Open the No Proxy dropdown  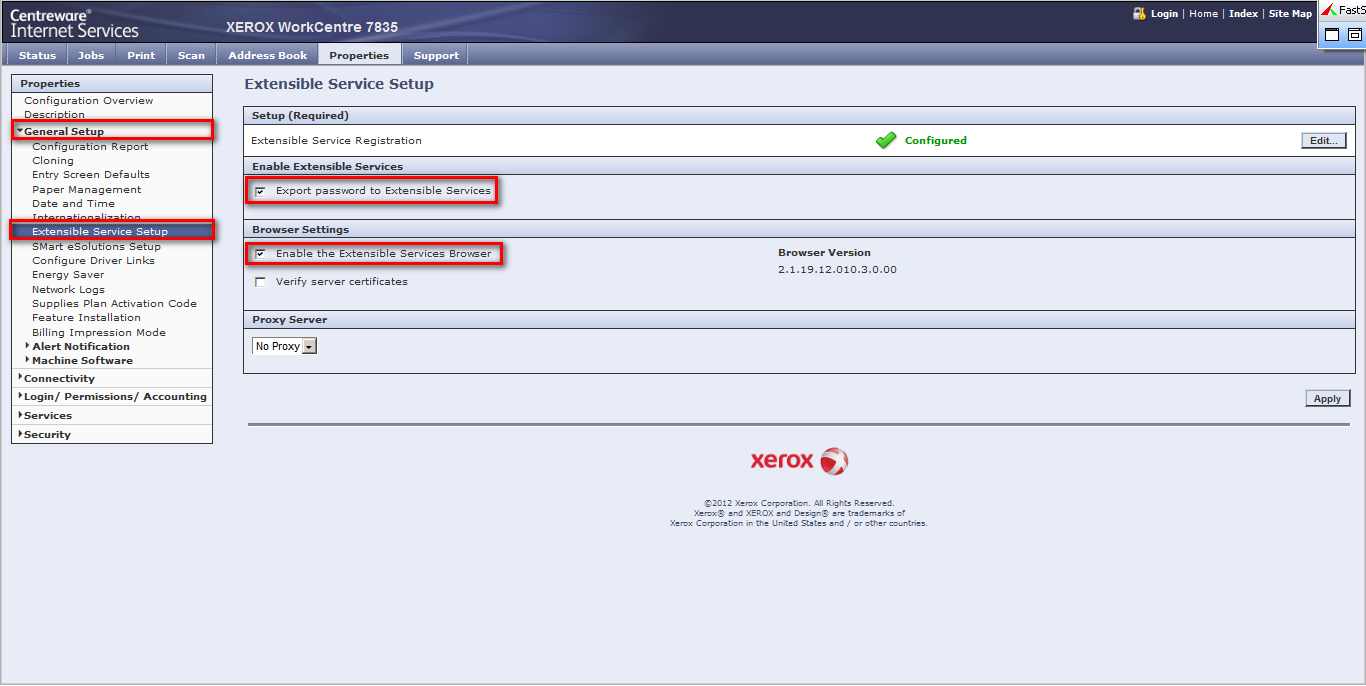point(284,346)
